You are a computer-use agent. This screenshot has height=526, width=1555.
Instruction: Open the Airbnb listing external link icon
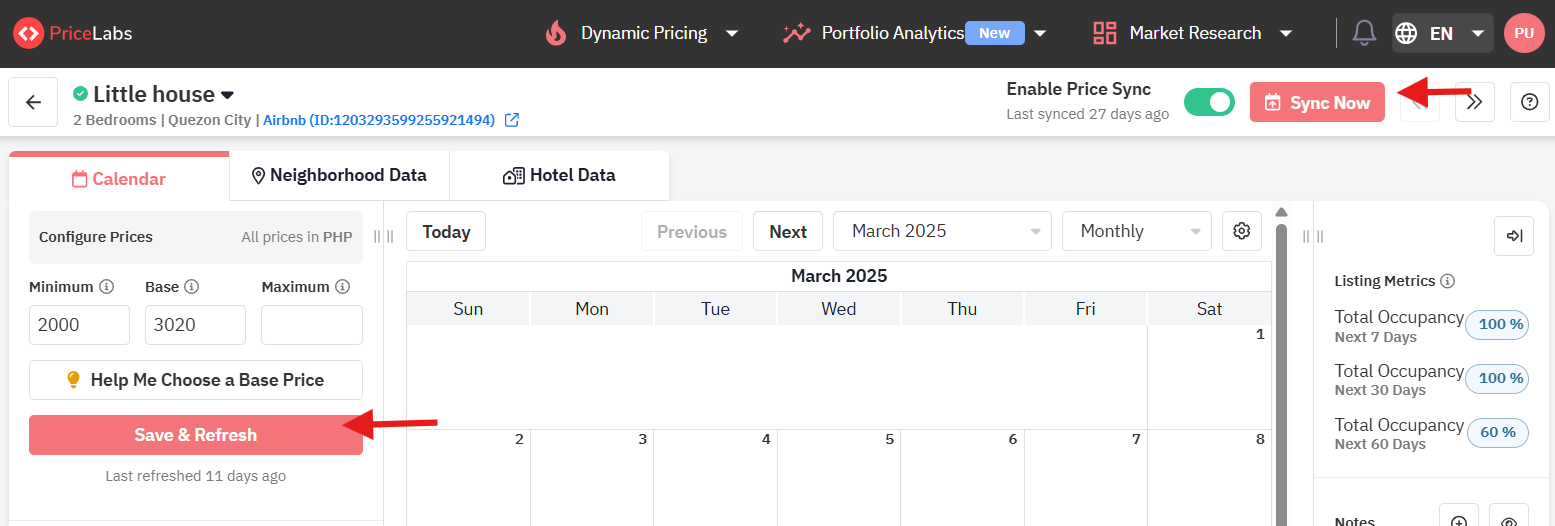coord(511,120)
